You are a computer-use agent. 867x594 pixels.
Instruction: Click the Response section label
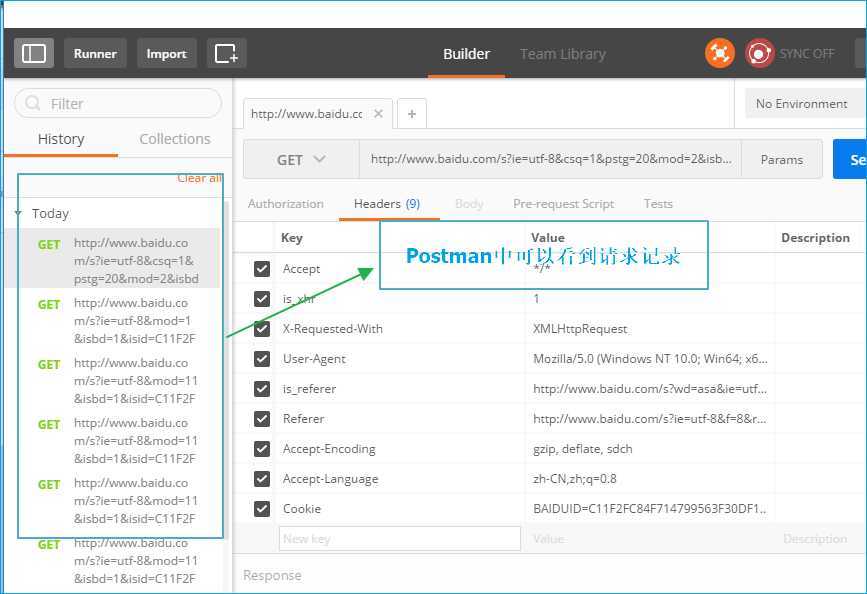coord(272,575)
